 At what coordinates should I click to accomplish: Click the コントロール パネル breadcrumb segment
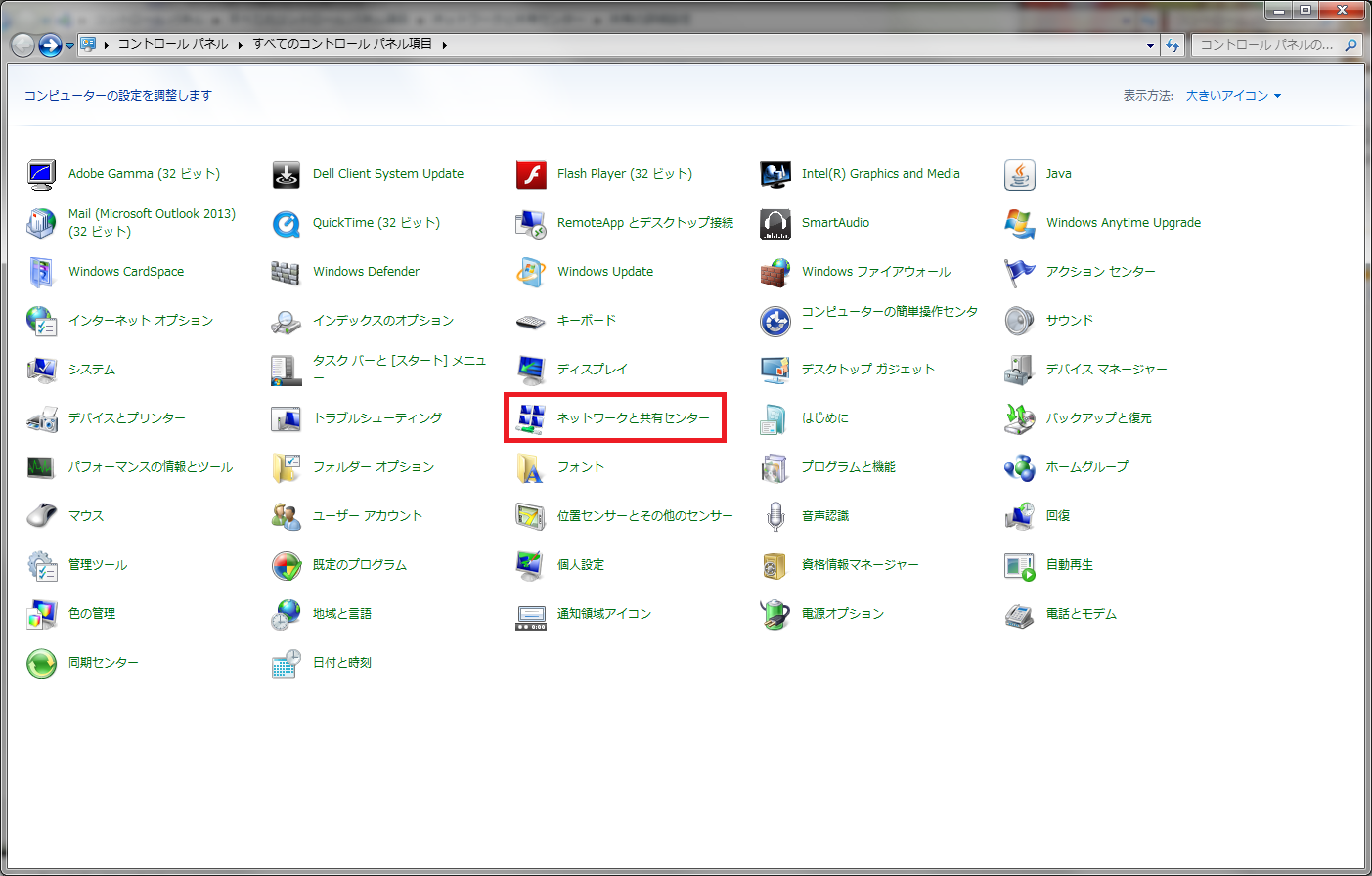173,44
